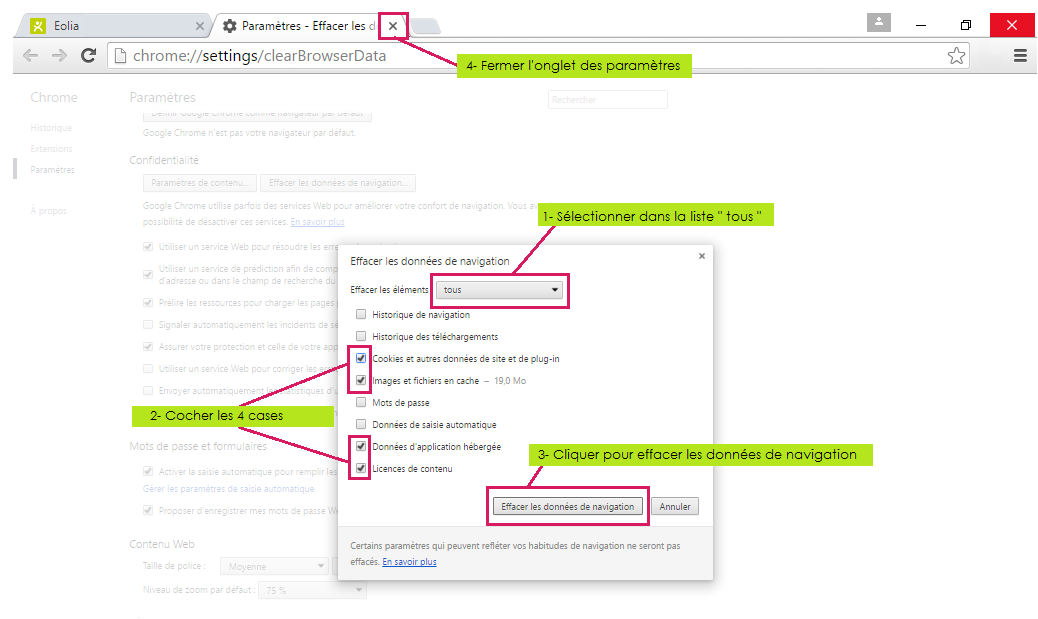Click the user profile icon in title bar
1038x619 pixels.
coord(879,23)
